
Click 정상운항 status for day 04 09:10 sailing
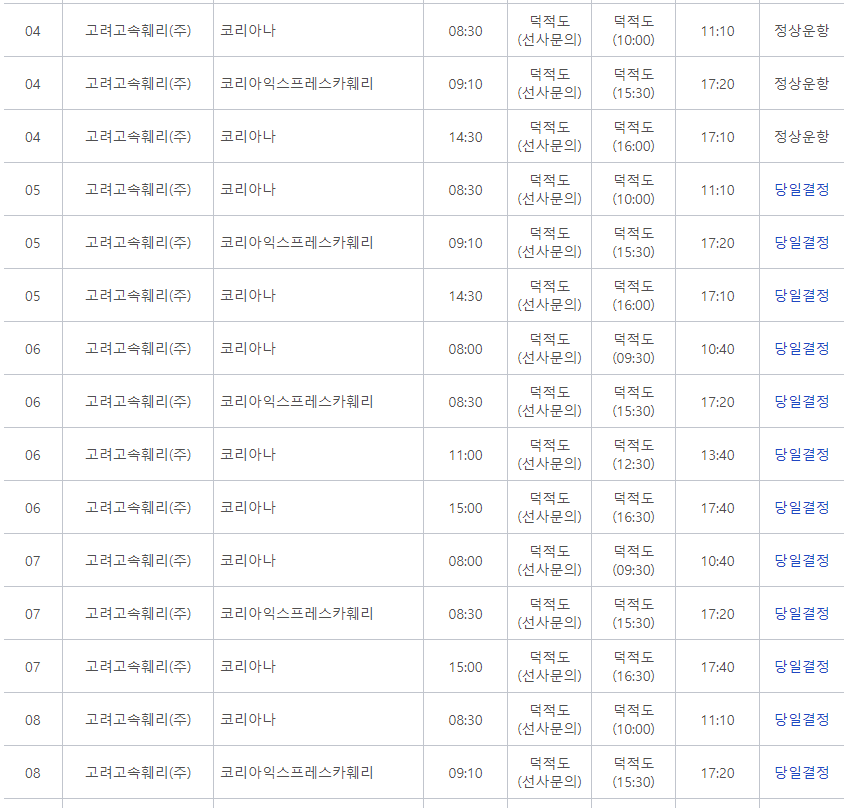tap(801, 84)
